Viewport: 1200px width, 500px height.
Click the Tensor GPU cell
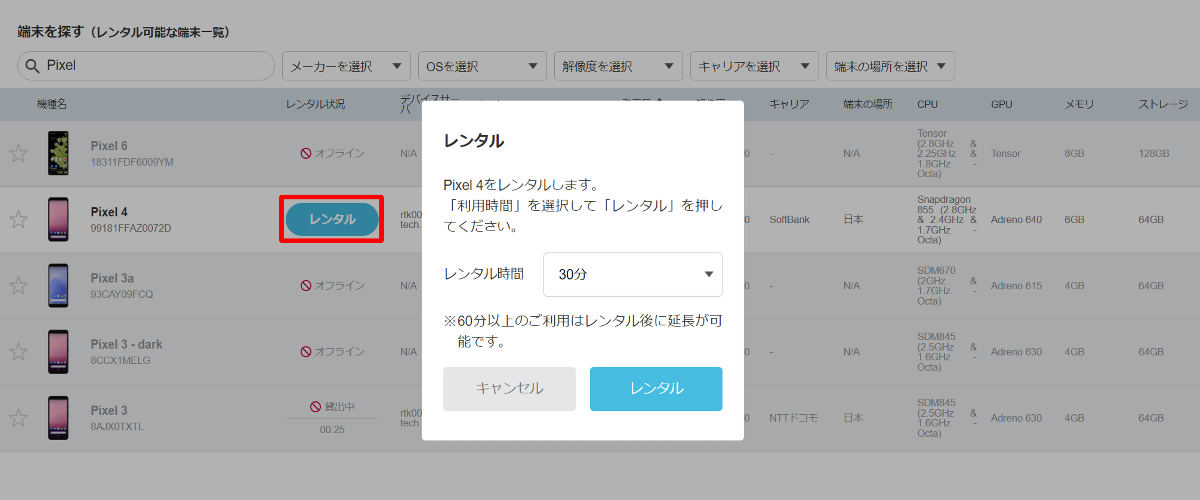(1006, 153)
